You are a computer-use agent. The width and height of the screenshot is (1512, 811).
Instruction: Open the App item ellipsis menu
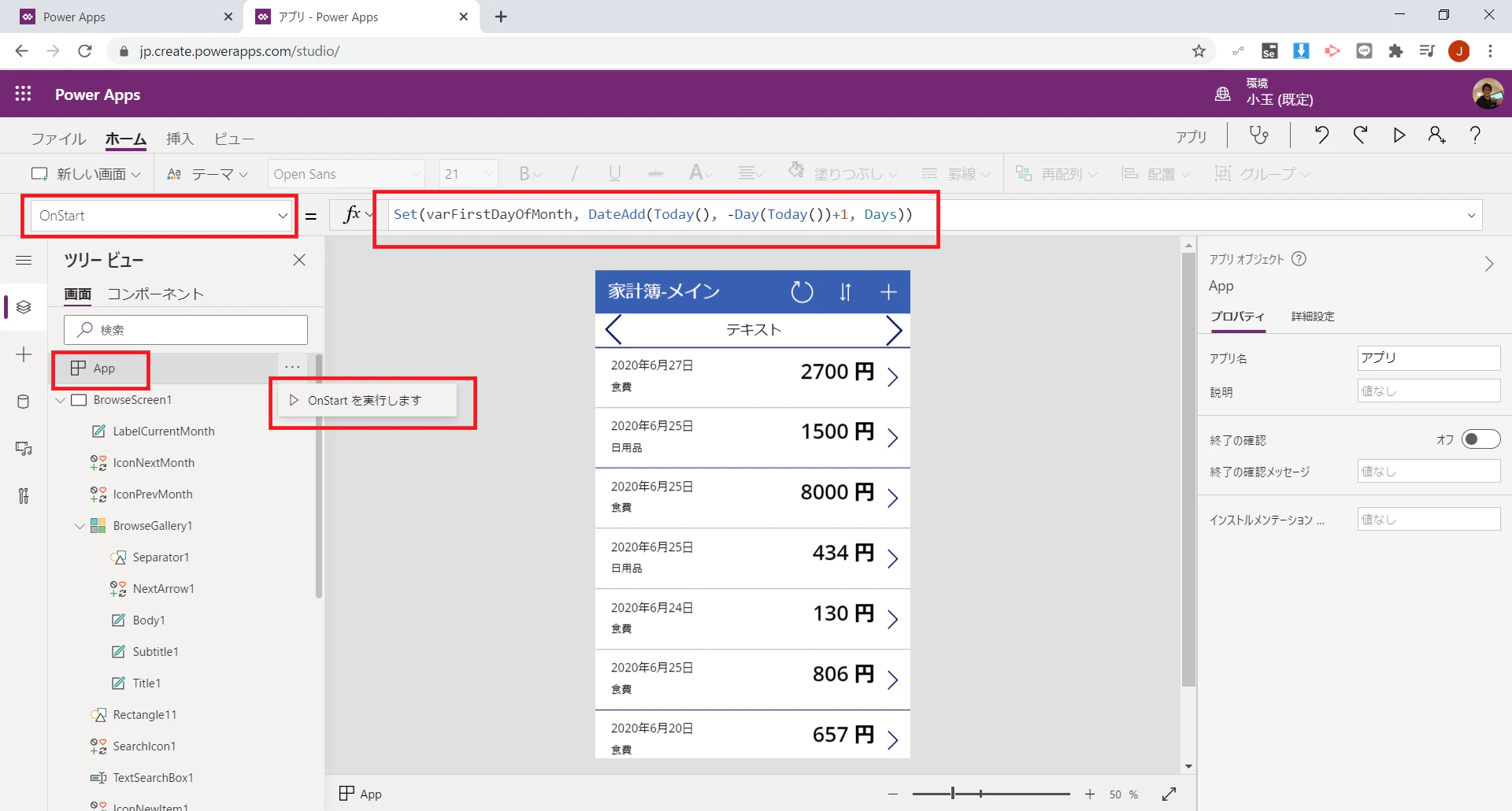point(292,367)
